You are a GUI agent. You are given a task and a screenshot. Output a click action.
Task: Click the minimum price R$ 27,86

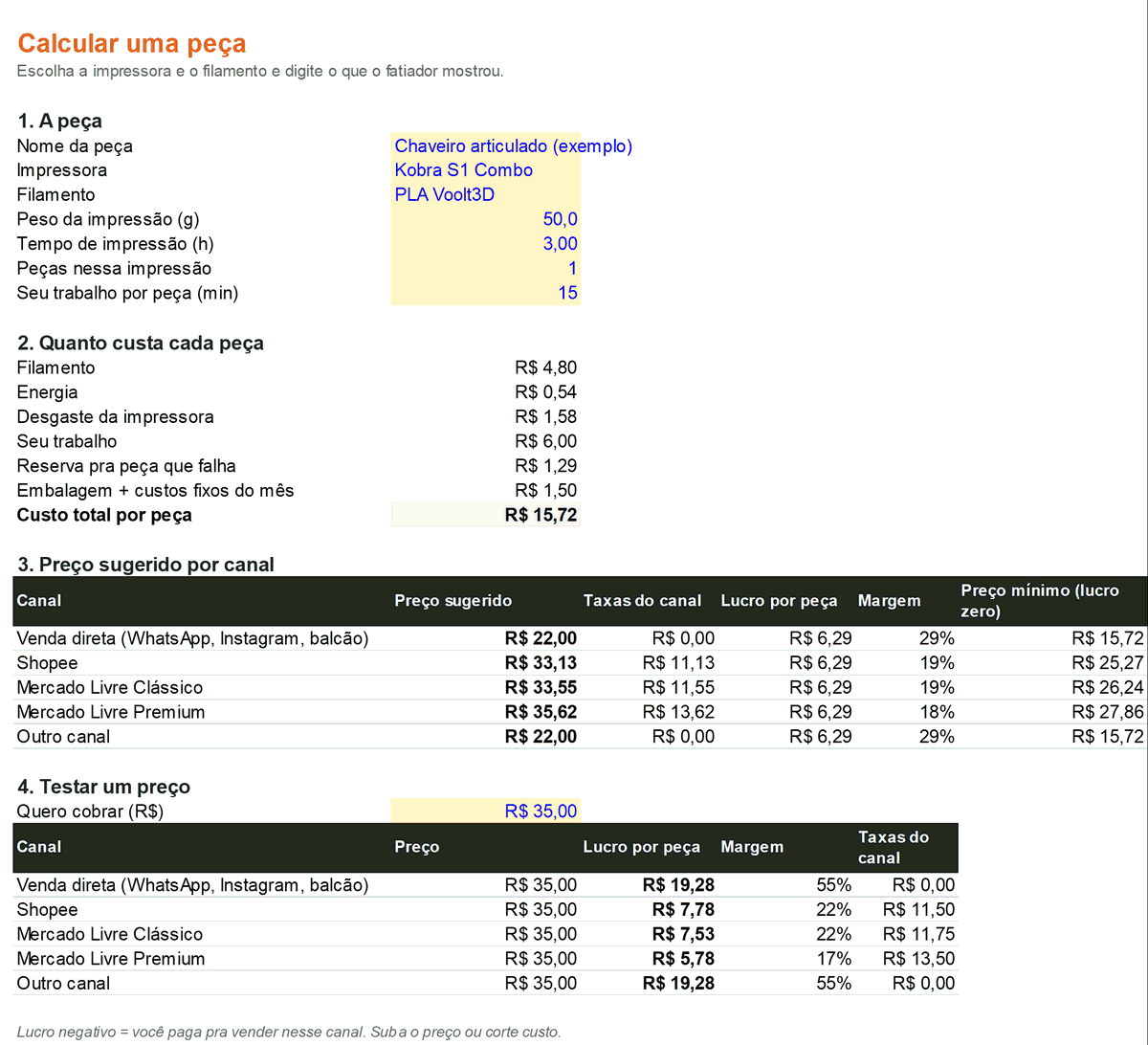coord(1108,712)
